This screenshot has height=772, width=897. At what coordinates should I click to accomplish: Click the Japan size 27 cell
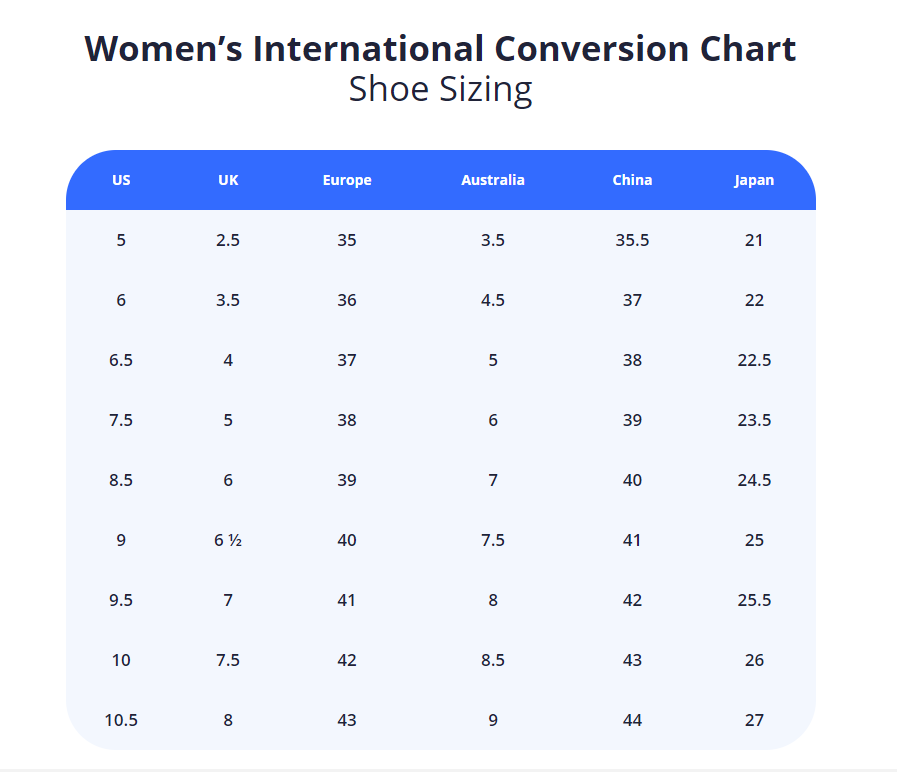754,720
